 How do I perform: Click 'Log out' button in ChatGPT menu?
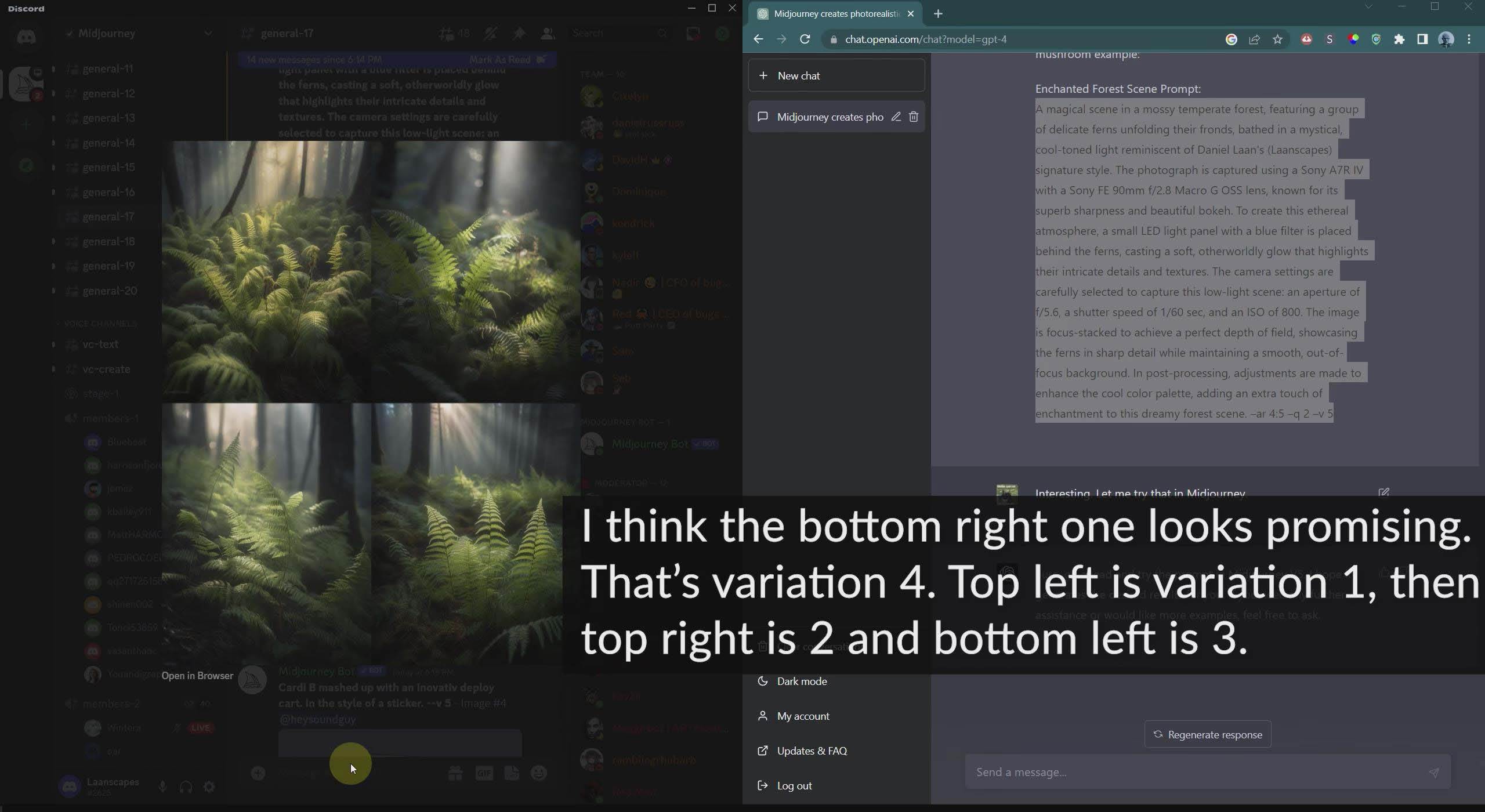[795, 785]
